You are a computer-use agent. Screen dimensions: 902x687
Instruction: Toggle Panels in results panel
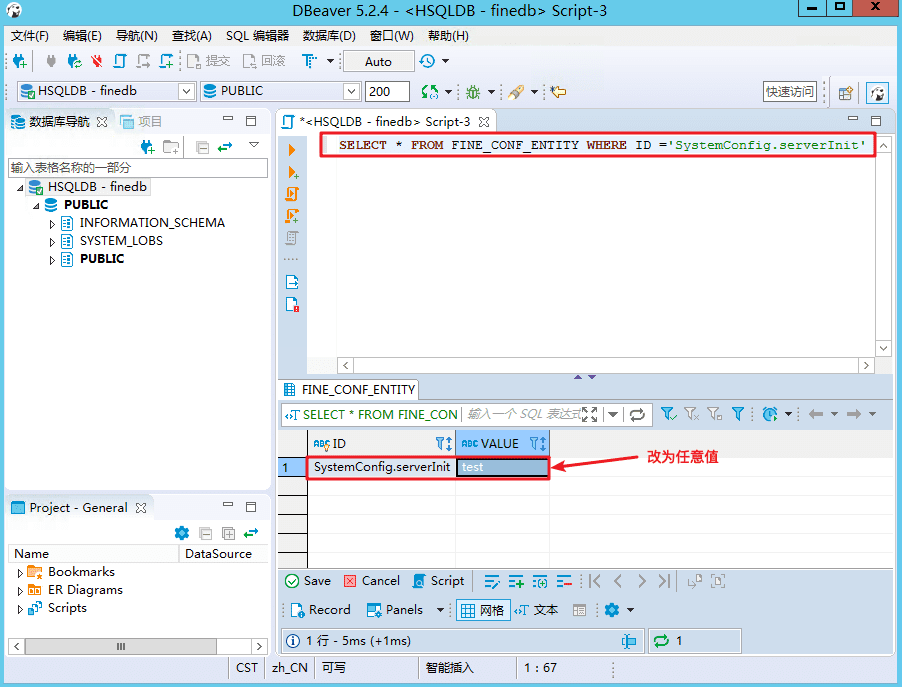(395, 610)
